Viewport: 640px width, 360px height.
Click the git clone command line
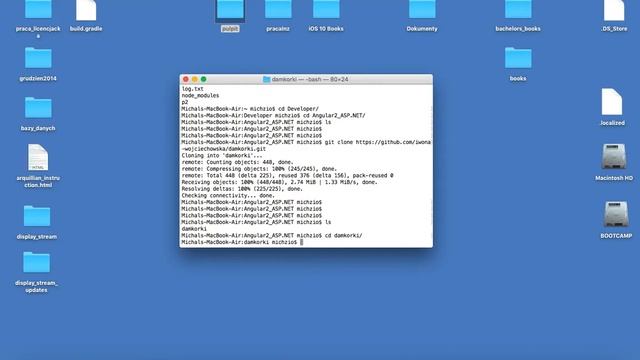click(306, 145)
